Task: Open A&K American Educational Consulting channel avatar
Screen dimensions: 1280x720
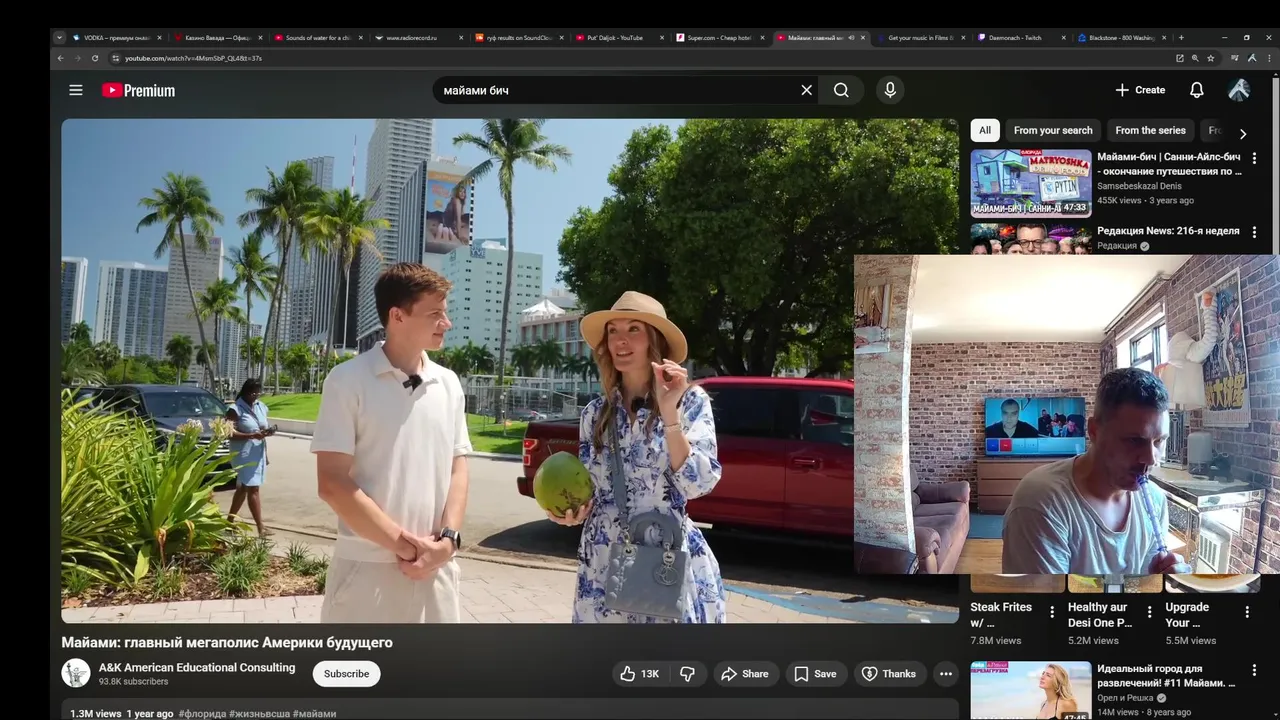Action: click(x=76, y=673)
